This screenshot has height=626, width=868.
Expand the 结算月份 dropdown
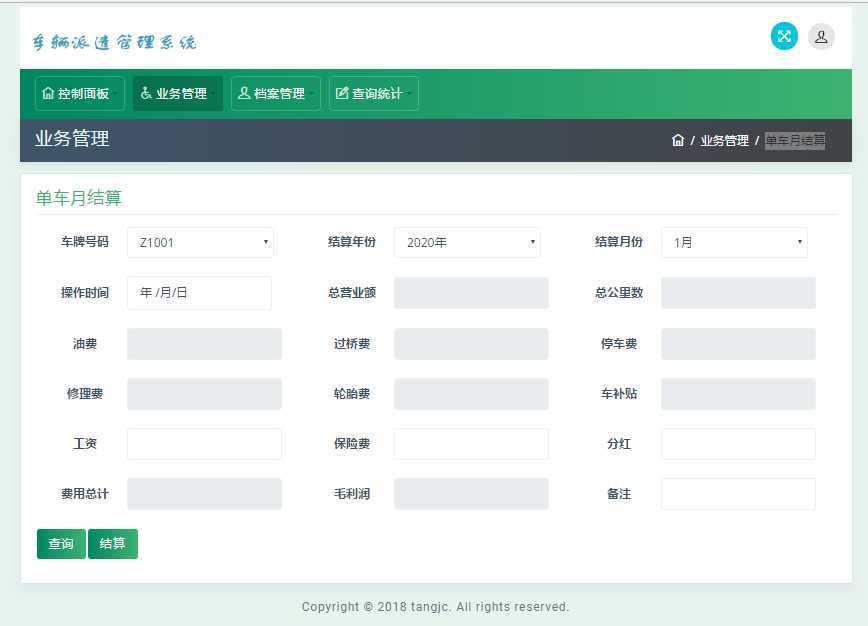coord(734,242)
